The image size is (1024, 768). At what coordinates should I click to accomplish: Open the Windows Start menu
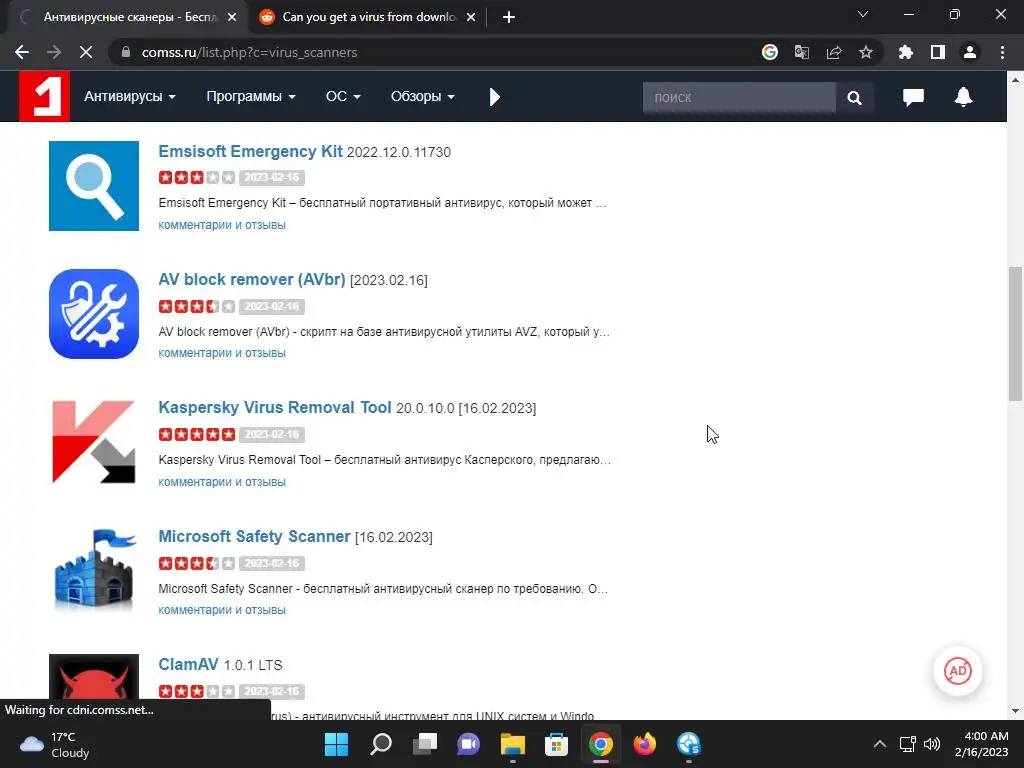click(x=336, y=744)
